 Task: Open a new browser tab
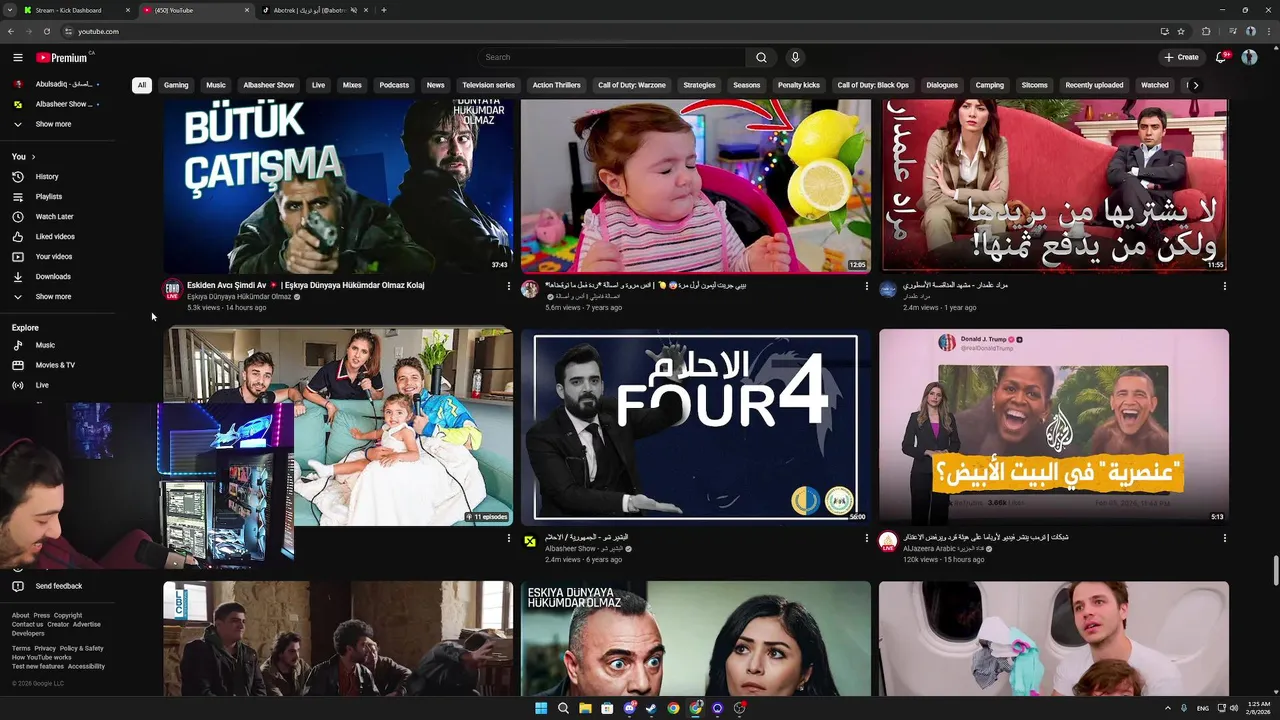(384, 10)
